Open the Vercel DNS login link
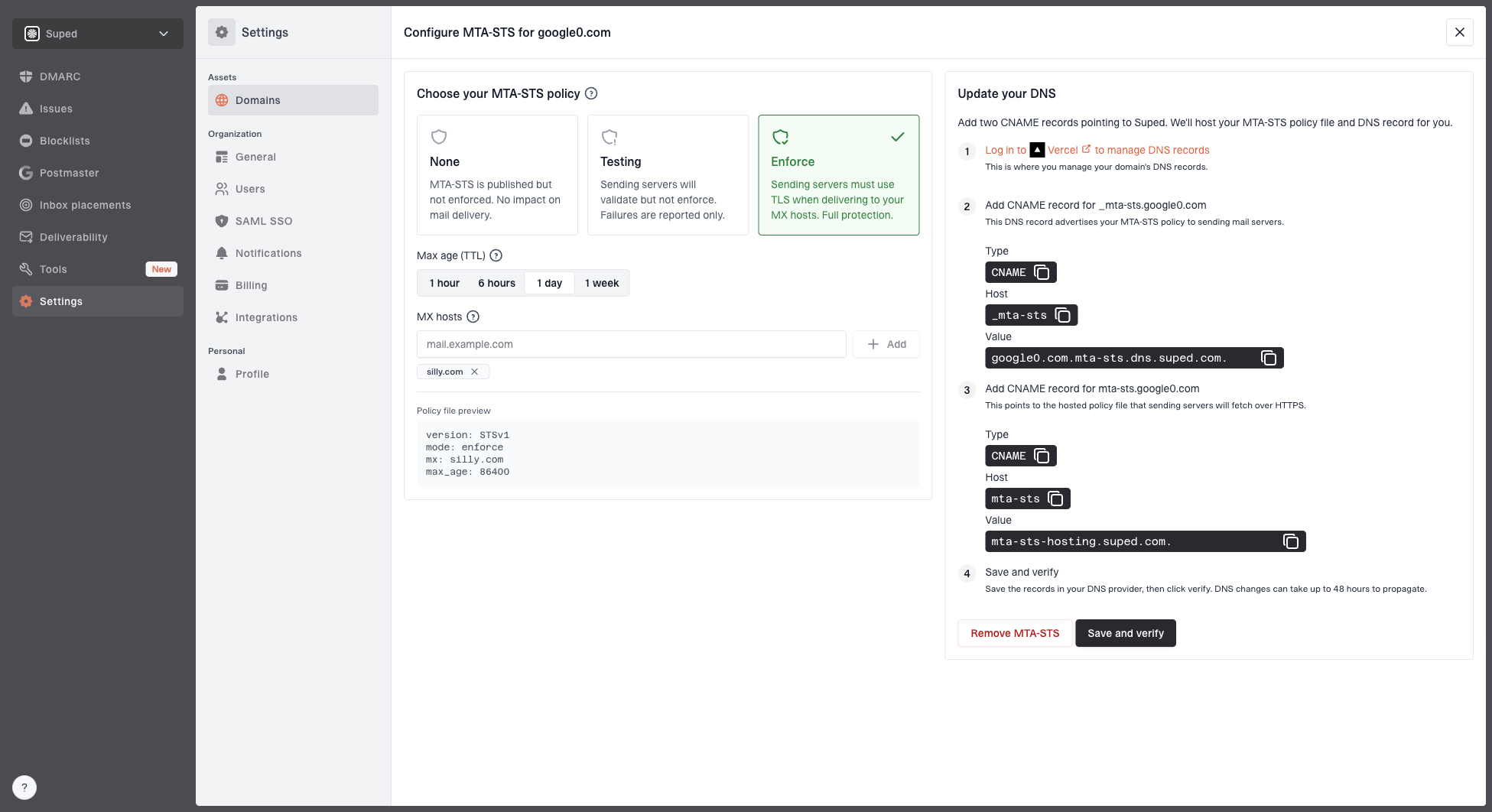 (1097, 150)
